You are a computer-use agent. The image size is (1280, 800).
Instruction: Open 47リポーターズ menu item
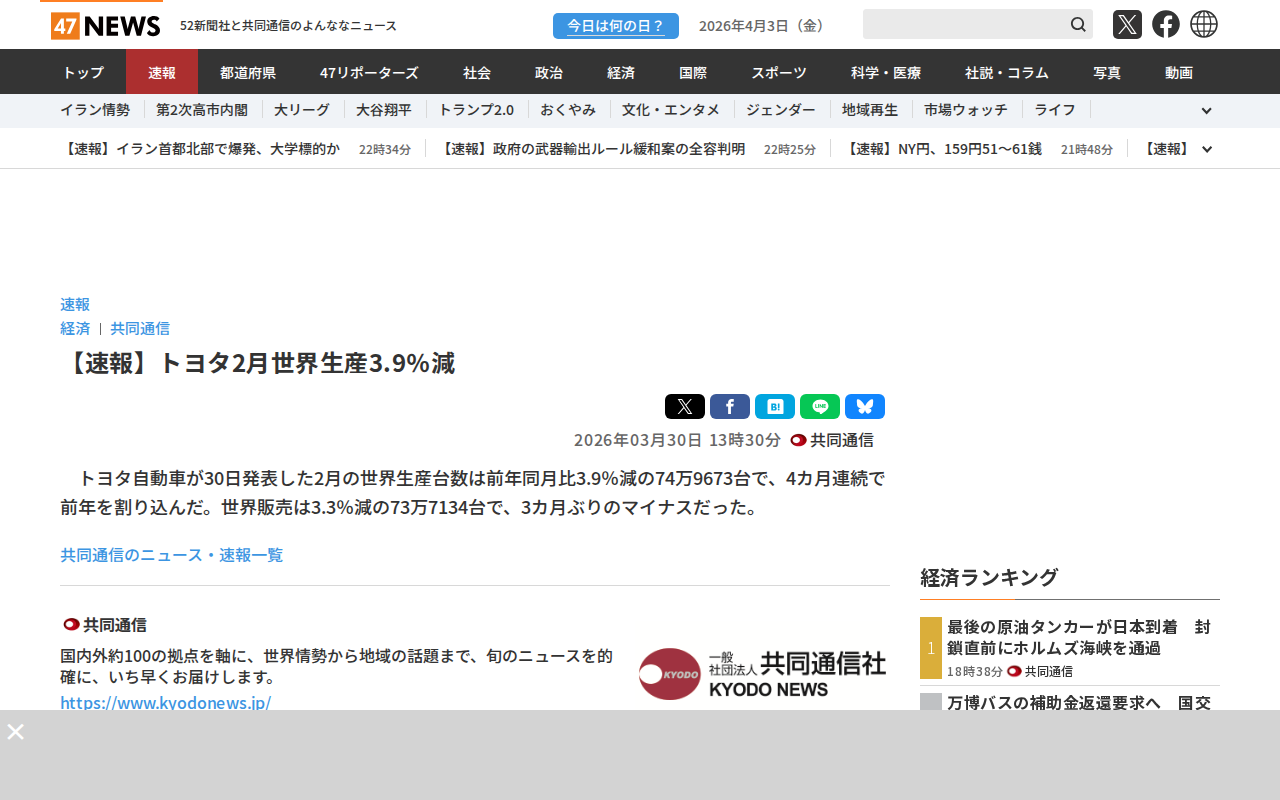coord(369,72)
